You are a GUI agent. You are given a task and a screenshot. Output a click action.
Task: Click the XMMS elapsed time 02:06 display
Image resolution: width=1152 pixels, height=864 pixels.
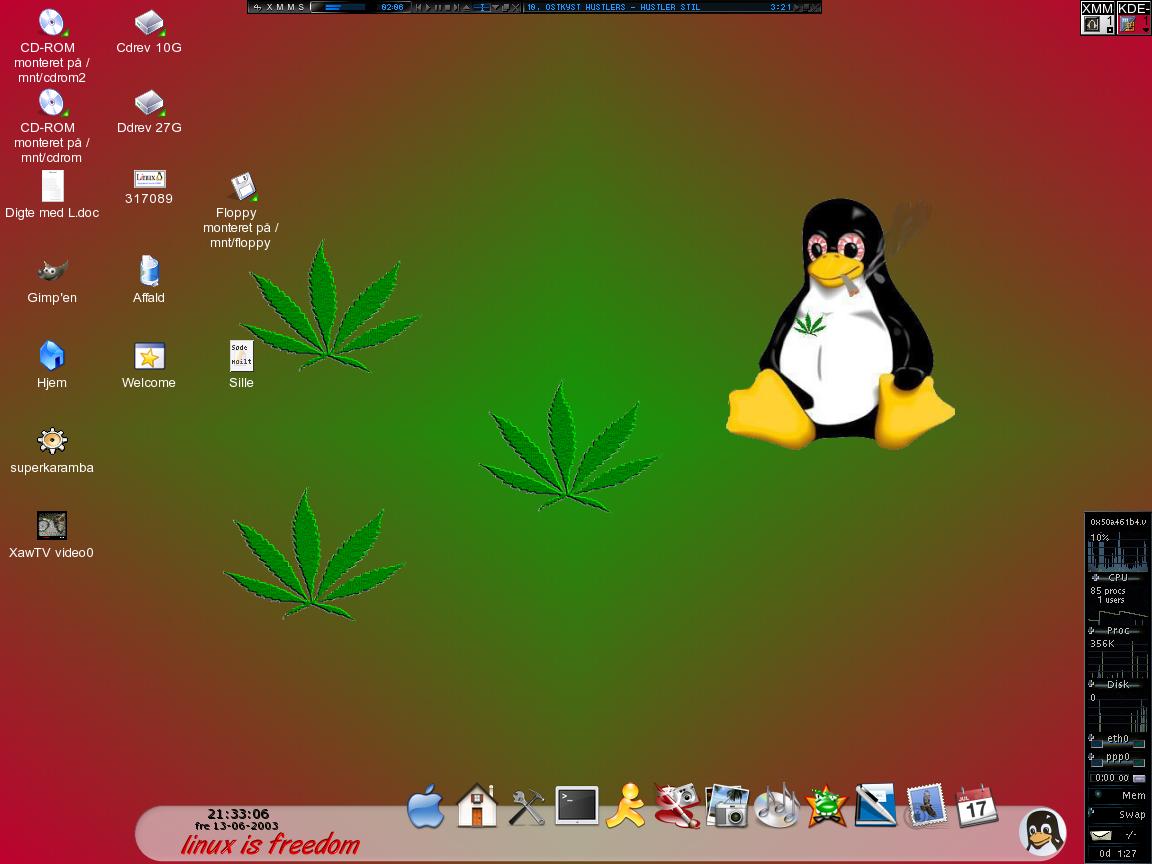click(392, 7)
